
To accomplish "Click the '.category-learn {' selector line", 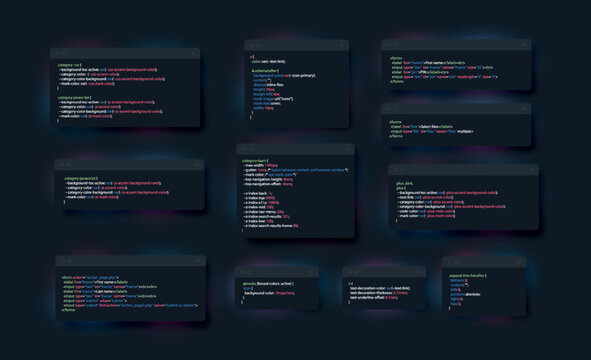I will point(255,161).
